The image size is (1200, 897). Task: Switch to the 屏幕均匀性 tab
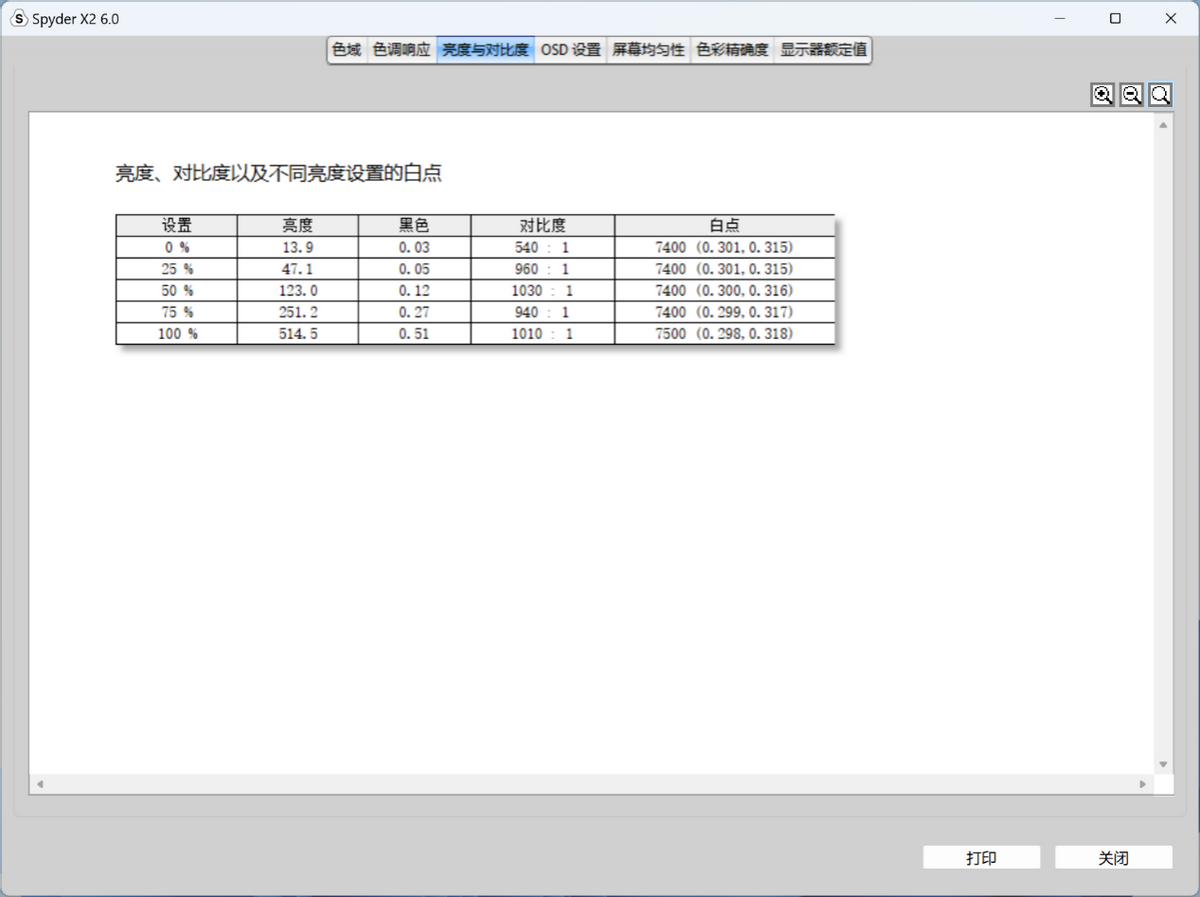[x=649, y=49]
